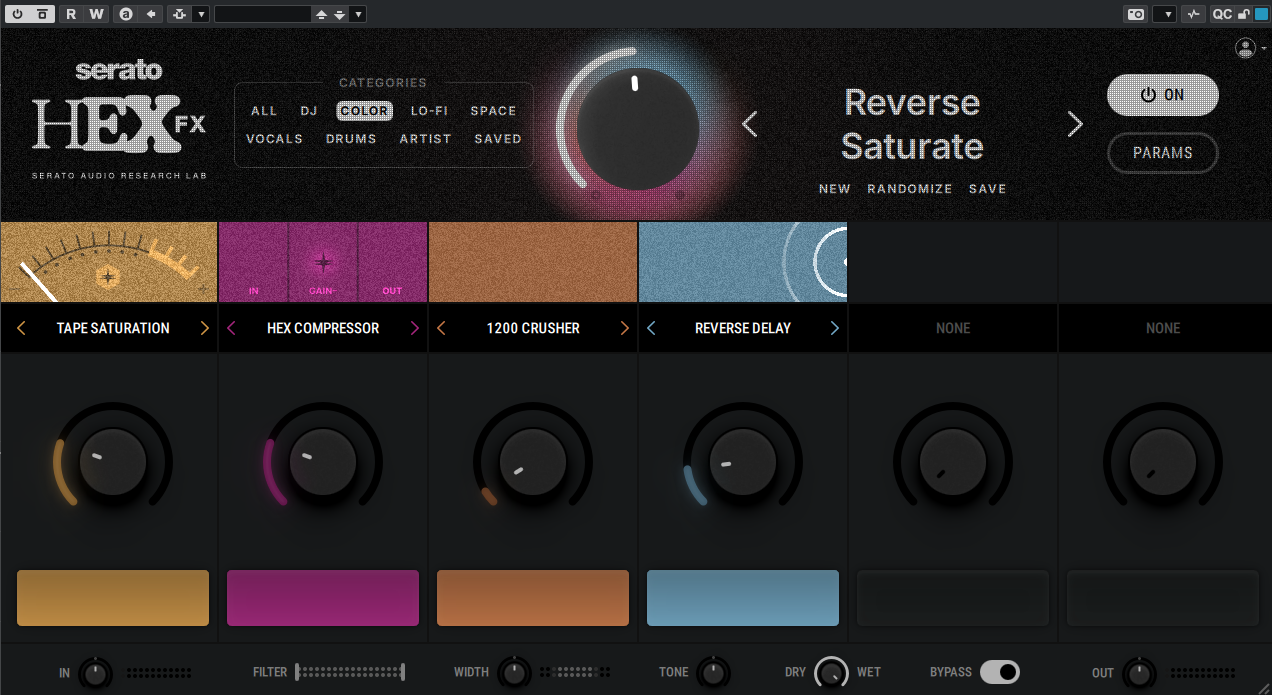
Task: Toggle Read automation R button
Action: [x=71, y=14]
